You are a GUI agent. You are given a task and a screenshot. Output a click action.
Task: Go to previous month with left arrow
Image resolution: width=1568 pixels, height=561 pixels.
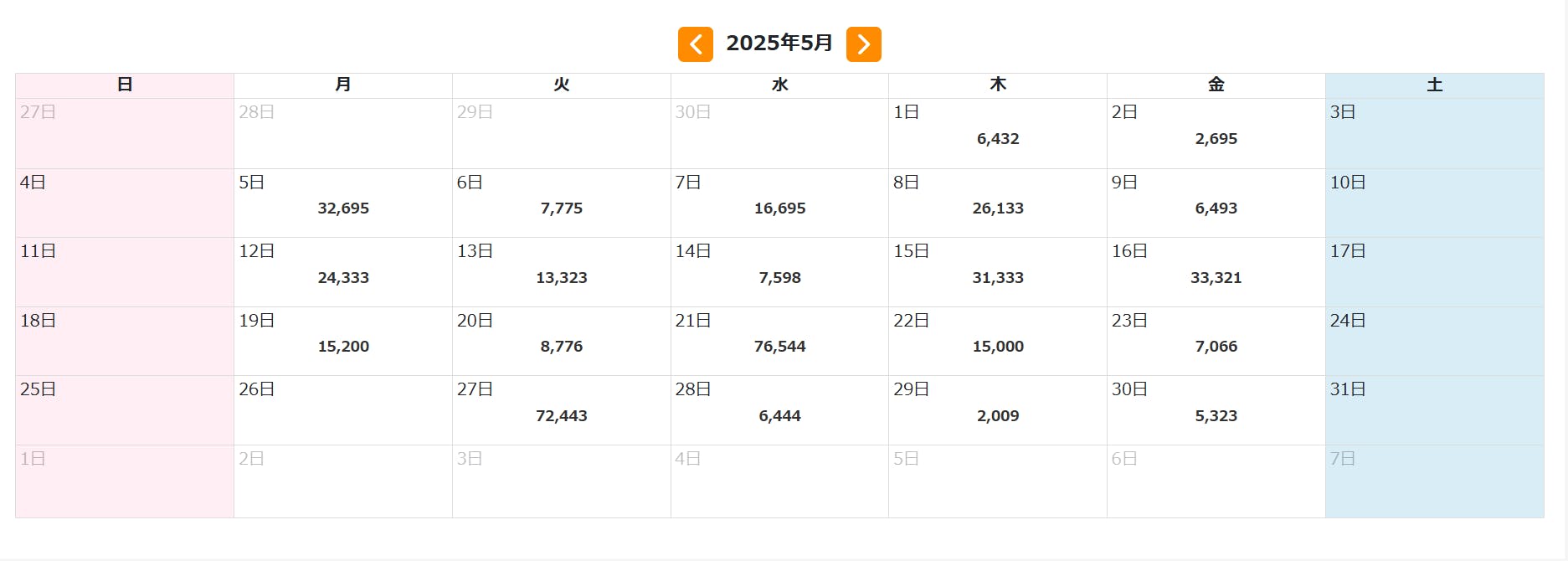point(695,44)
